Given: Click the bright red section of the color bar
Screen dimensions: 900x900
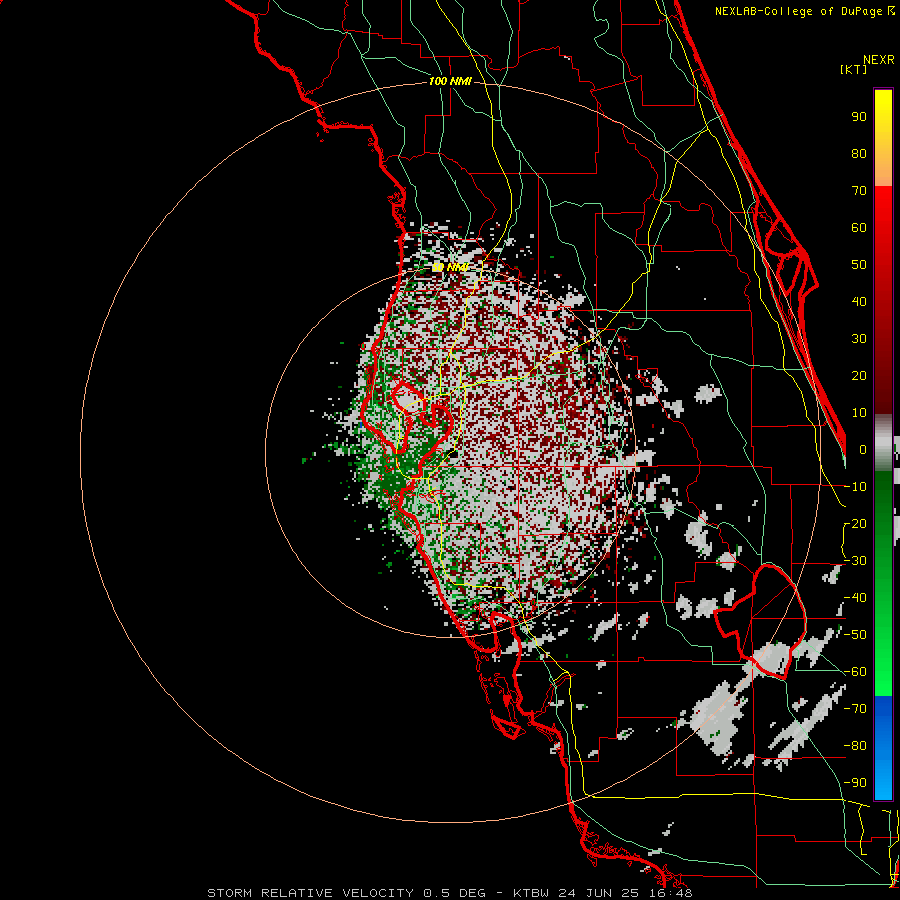Looking at the screenshot, I should tap(883, 298).
